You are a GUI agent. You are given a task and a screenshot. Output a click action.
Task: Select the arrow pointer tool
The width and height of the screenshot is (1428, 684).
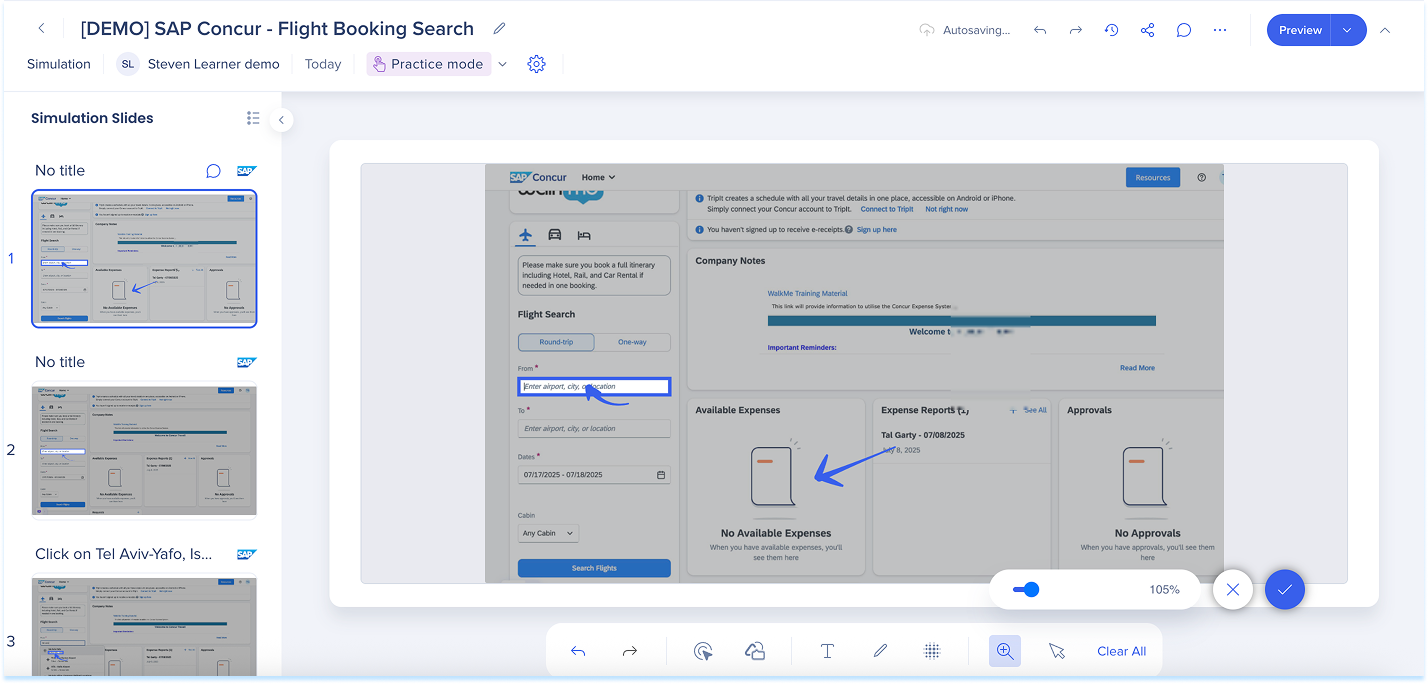coord(1057,651)
